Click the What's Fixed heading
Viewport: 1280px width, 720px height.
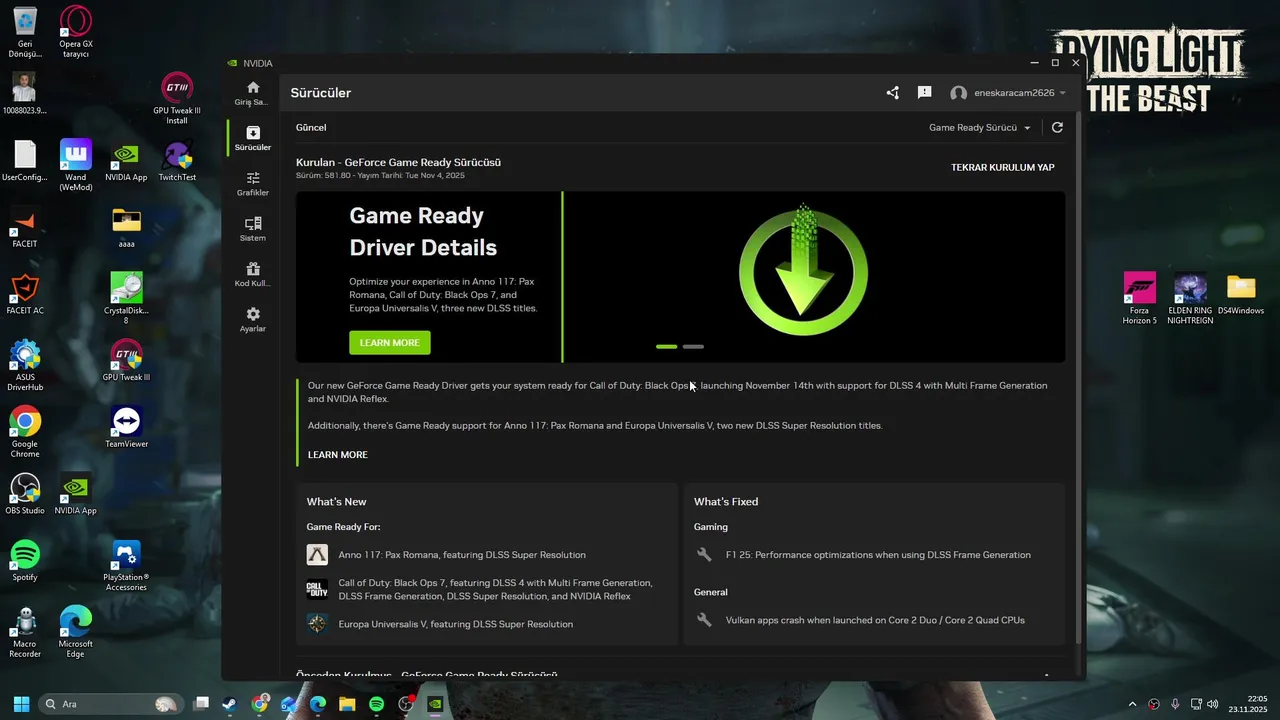coord(726,502)
